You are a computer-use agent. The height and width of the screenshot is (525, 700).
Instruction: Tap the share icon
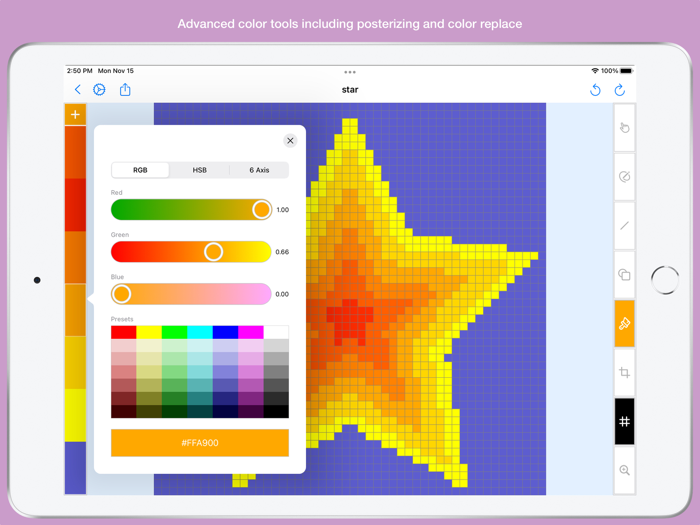coord(125,89)
